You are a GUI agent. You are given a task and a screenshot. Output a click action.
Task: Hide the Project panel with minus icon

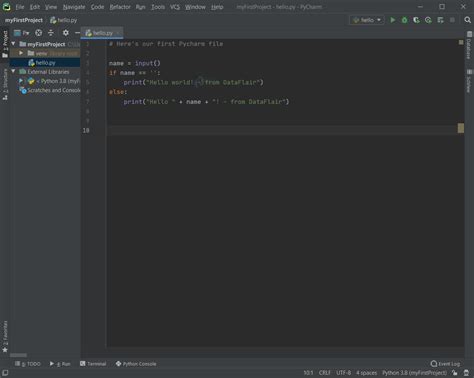[x=77, y=33]
